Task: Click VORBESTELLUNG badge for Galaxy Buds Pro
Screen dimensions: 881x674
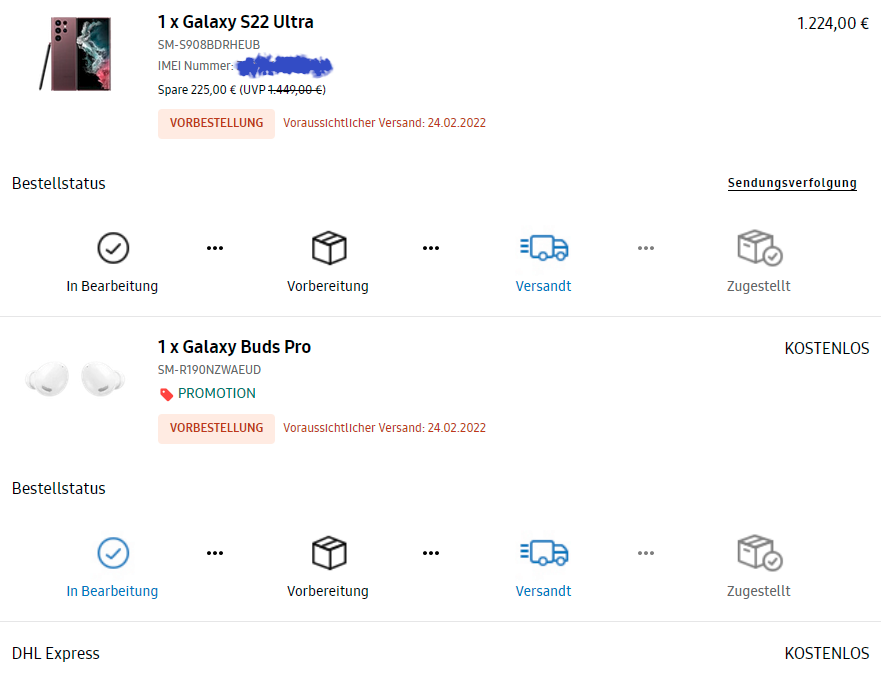Action: pyautogui.click(x=216, y=429)
